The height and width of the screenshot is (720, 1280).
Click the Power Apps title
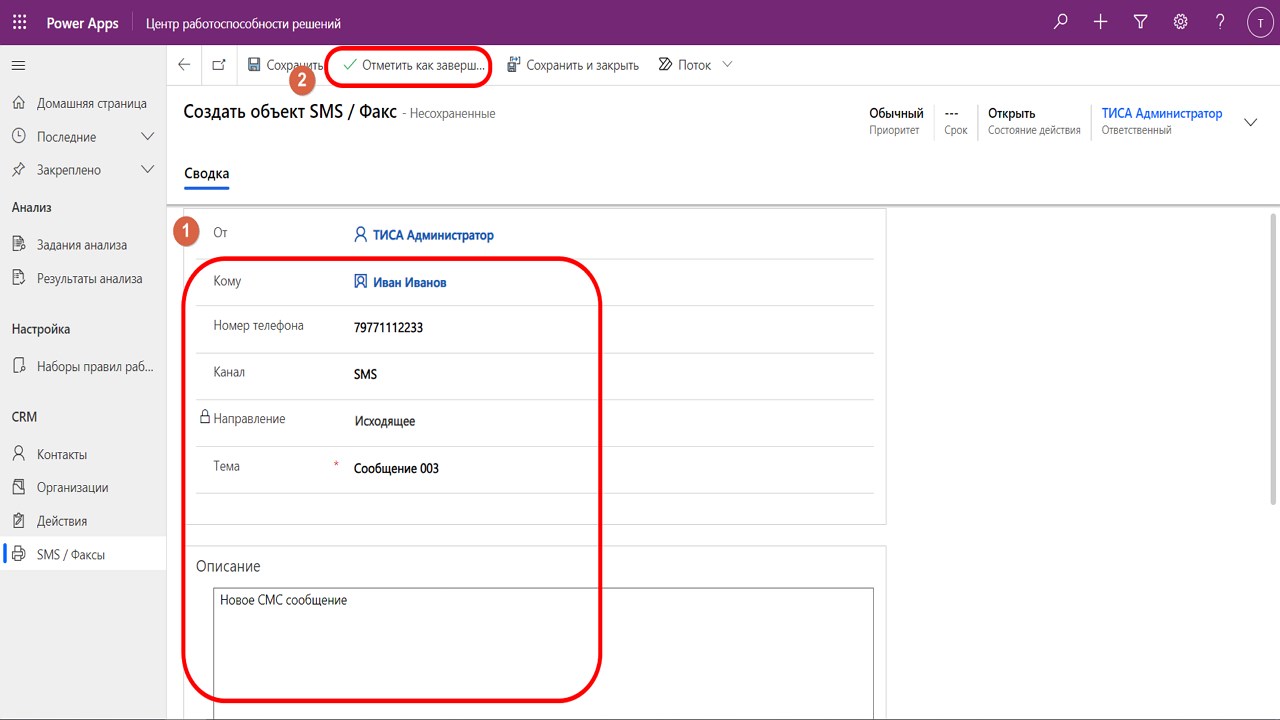click(x=82, y=22)
